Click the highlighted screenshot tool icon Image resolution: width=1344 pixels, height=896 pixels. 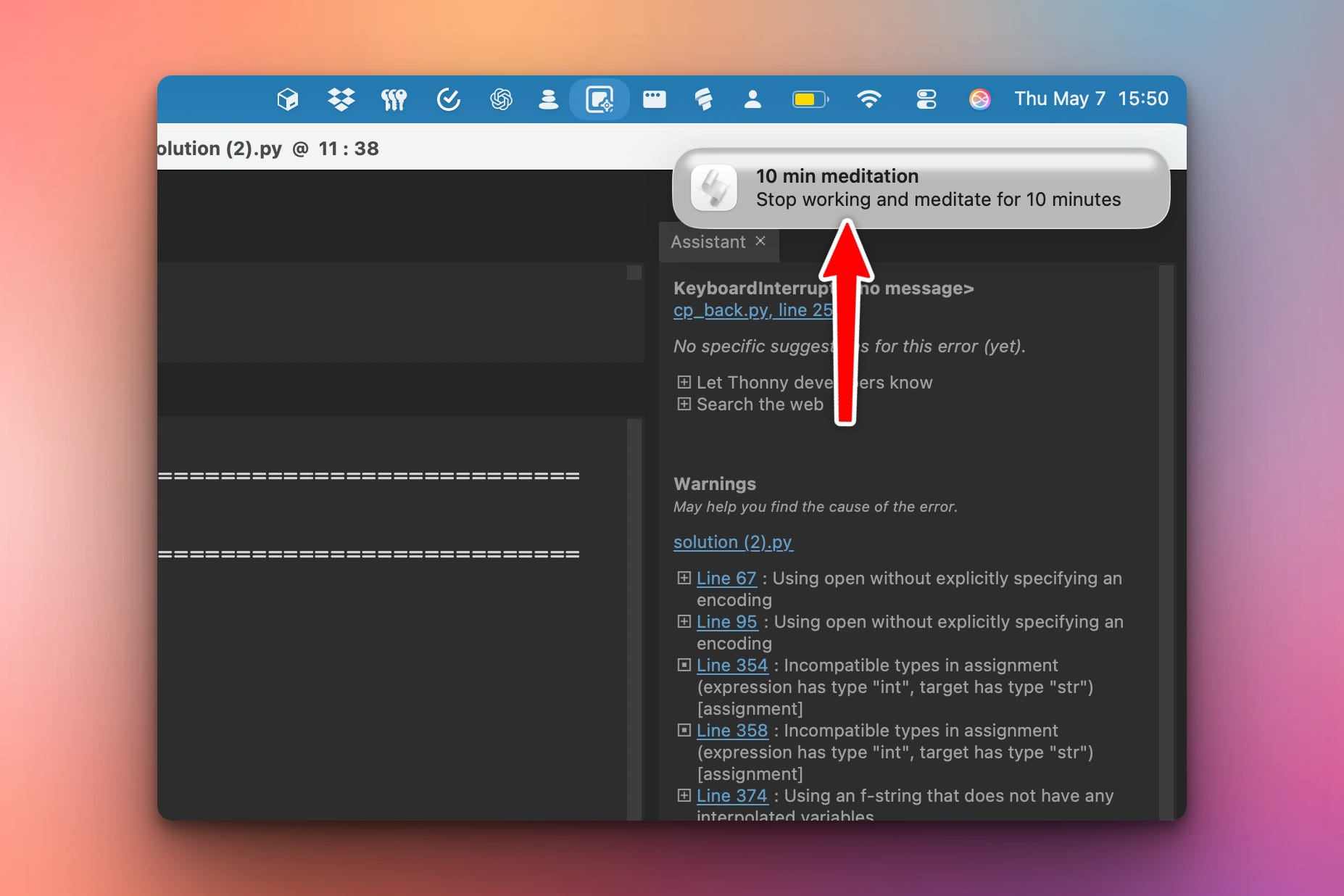[x=600, y=99]
